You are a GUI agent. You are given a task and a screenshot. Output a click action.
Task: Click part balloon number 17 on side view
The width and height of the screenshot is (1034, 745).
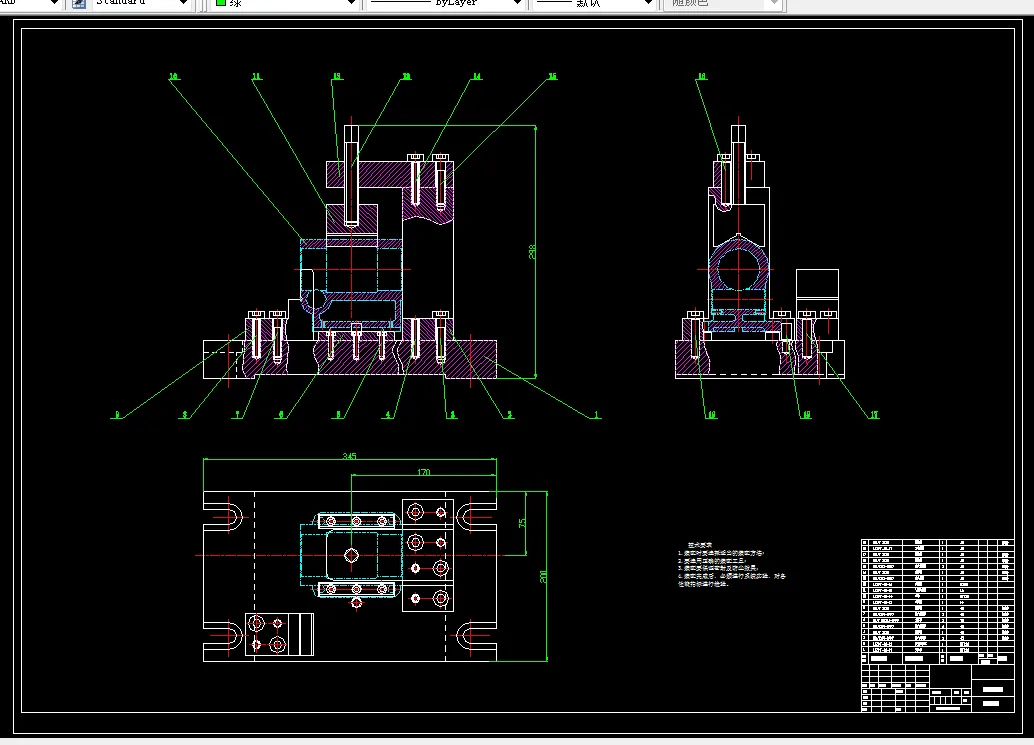coord(874,415)
